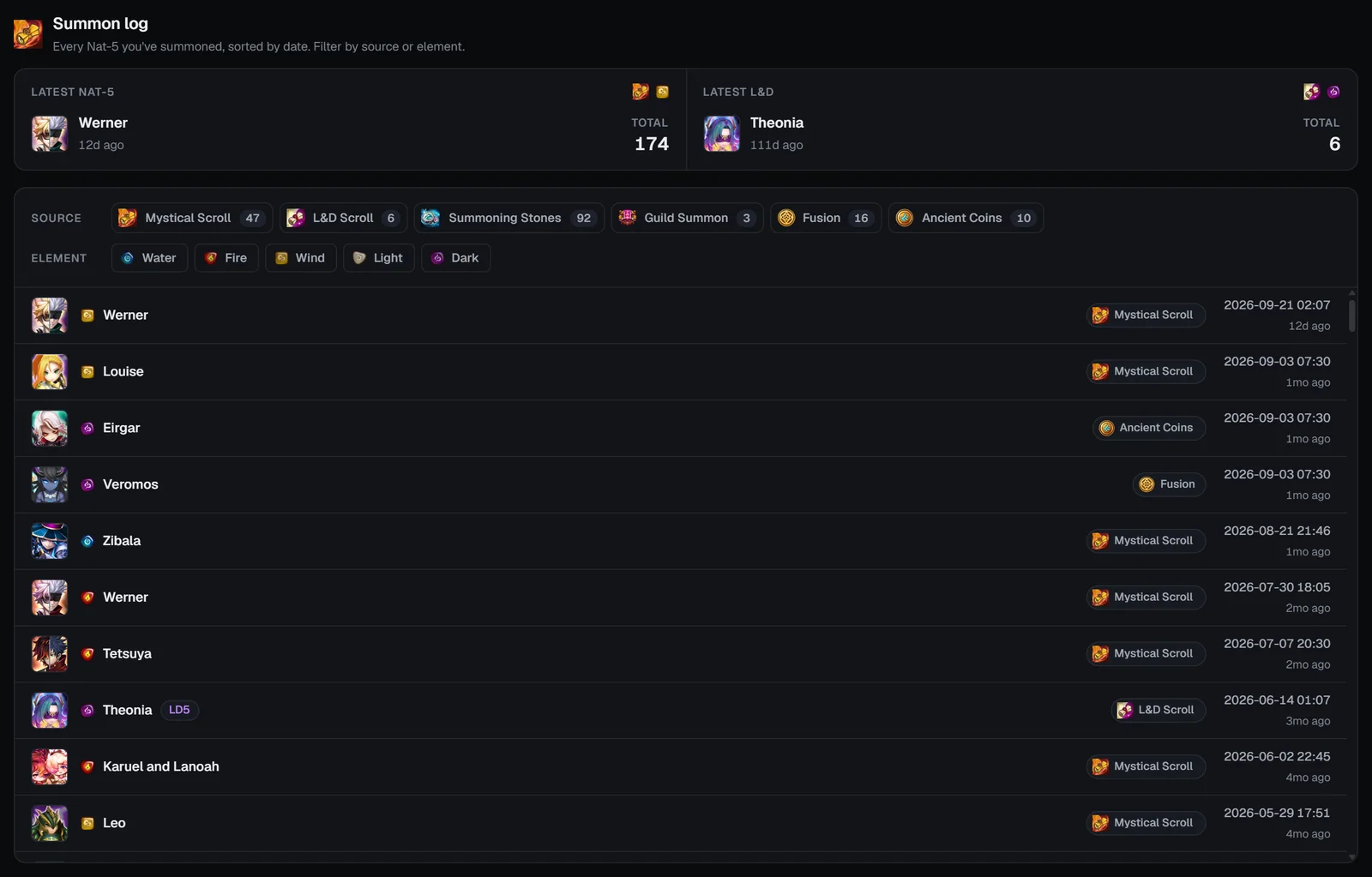Click Mystical Scroll tag in Zibala row
Screen dimensions: 1372x877
[x=1146, y=541]
